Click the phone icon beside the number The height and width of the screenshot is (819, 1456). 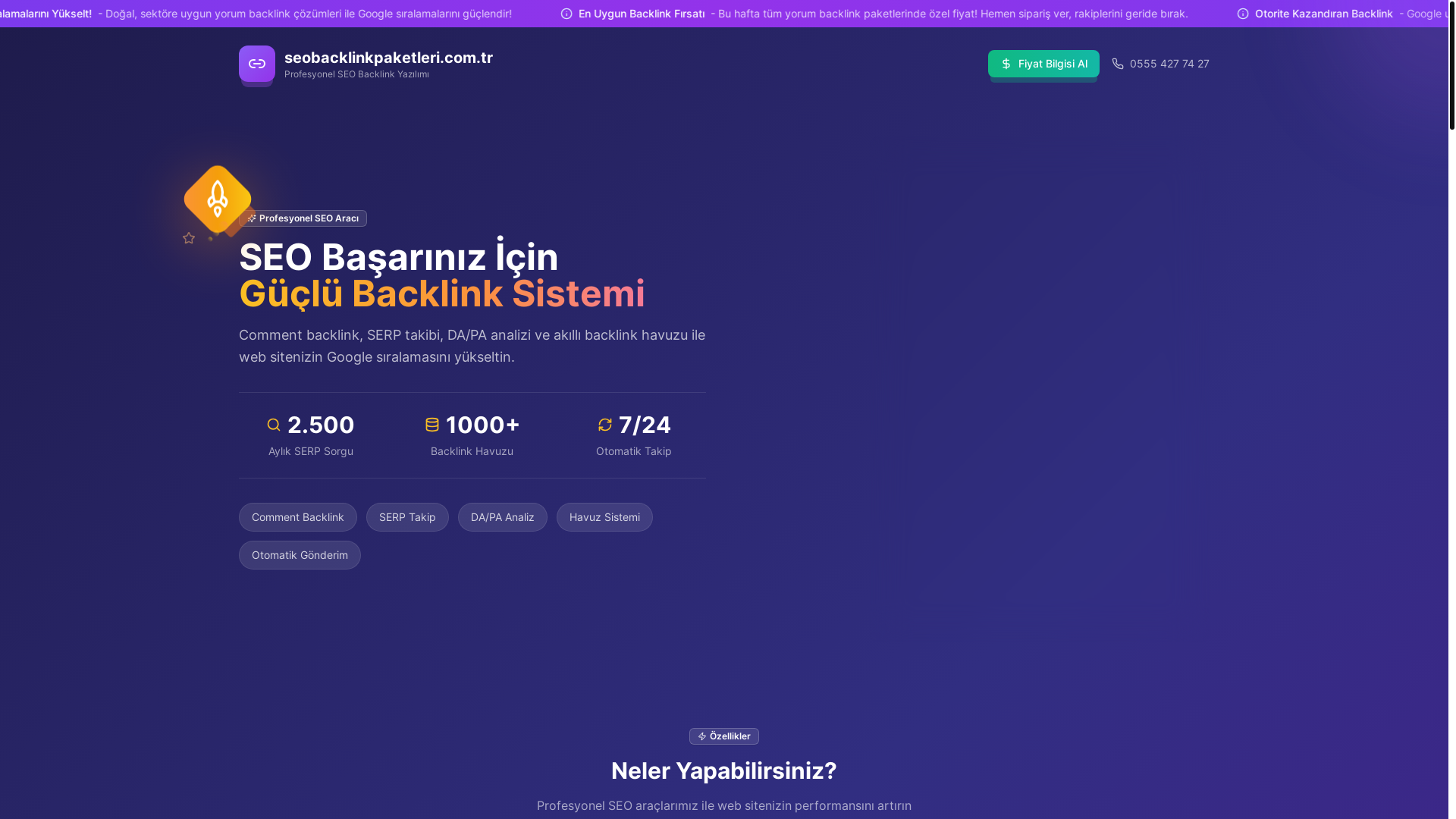1118,64
